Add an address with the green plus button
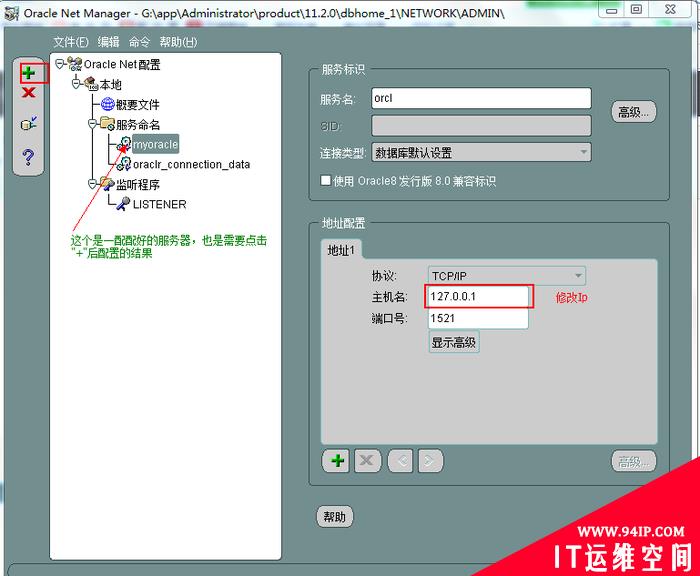This screenshot has width=700, height=576. [338, 460]
